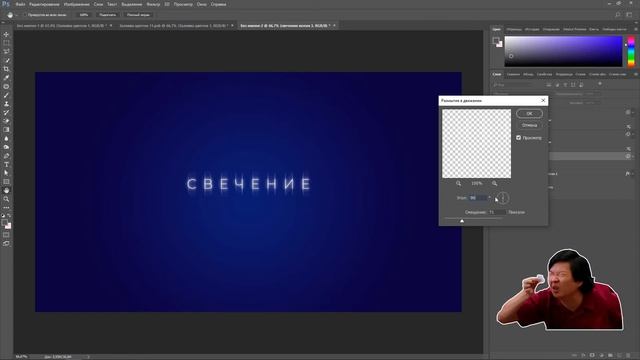Click the delete layer trash icon
The height and width of the screenshot is (360, 640).
tap(628, 356)
